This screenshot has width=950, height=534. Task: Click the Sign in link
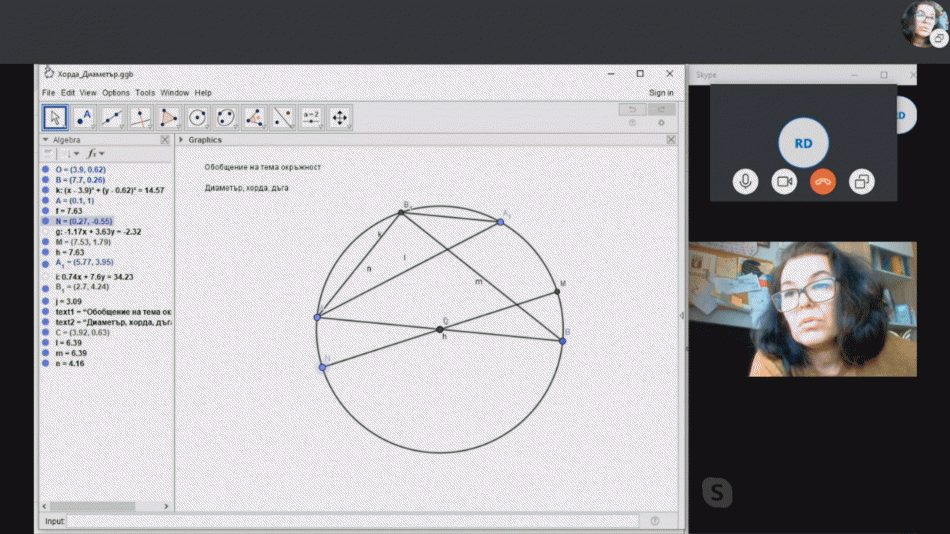[x=661, y=93]
